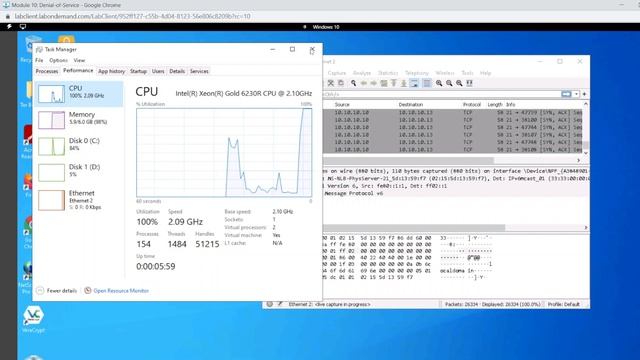
Task: Click into the Wireshark display filter field
Action: (x=441, y=94)
